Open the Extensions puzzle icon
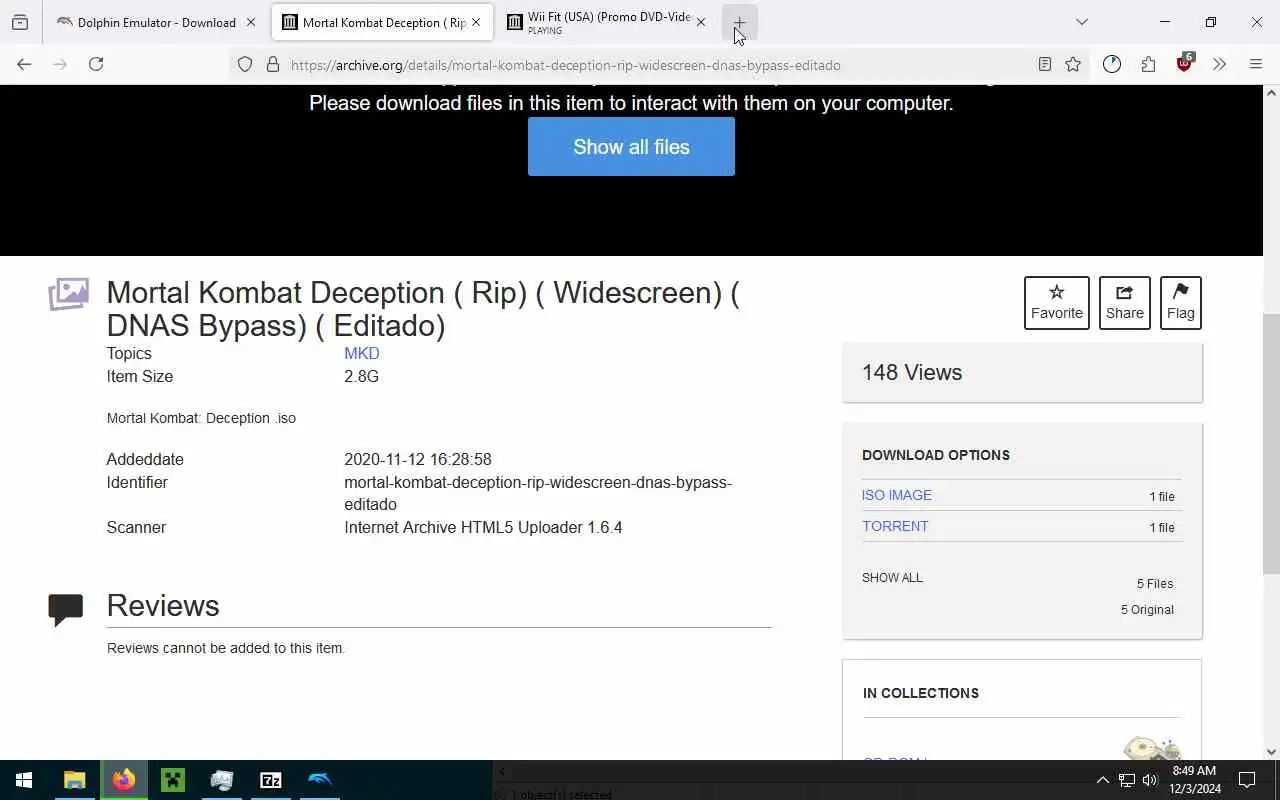Image resolution: width=1280 pixels, height=800 pixels. click(1148, 64)
